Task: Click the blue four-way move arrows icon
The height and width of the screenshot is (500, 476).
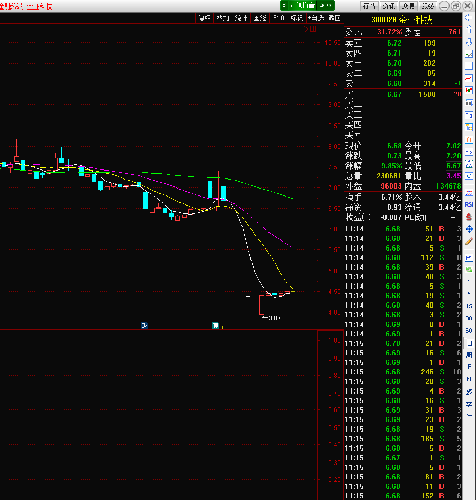Action: [x=469, y=229]
